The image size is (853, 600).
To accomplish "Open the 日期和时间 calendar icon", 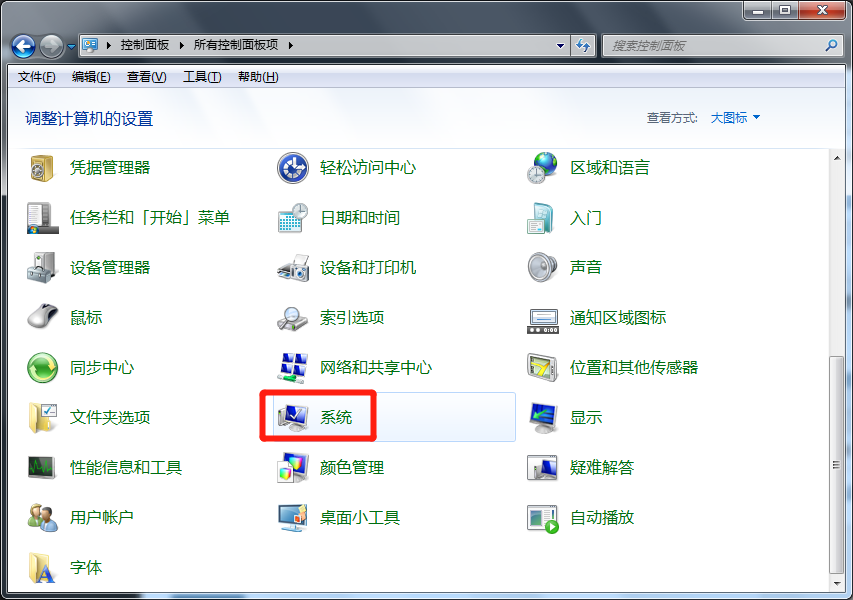I will click(293, 218).
